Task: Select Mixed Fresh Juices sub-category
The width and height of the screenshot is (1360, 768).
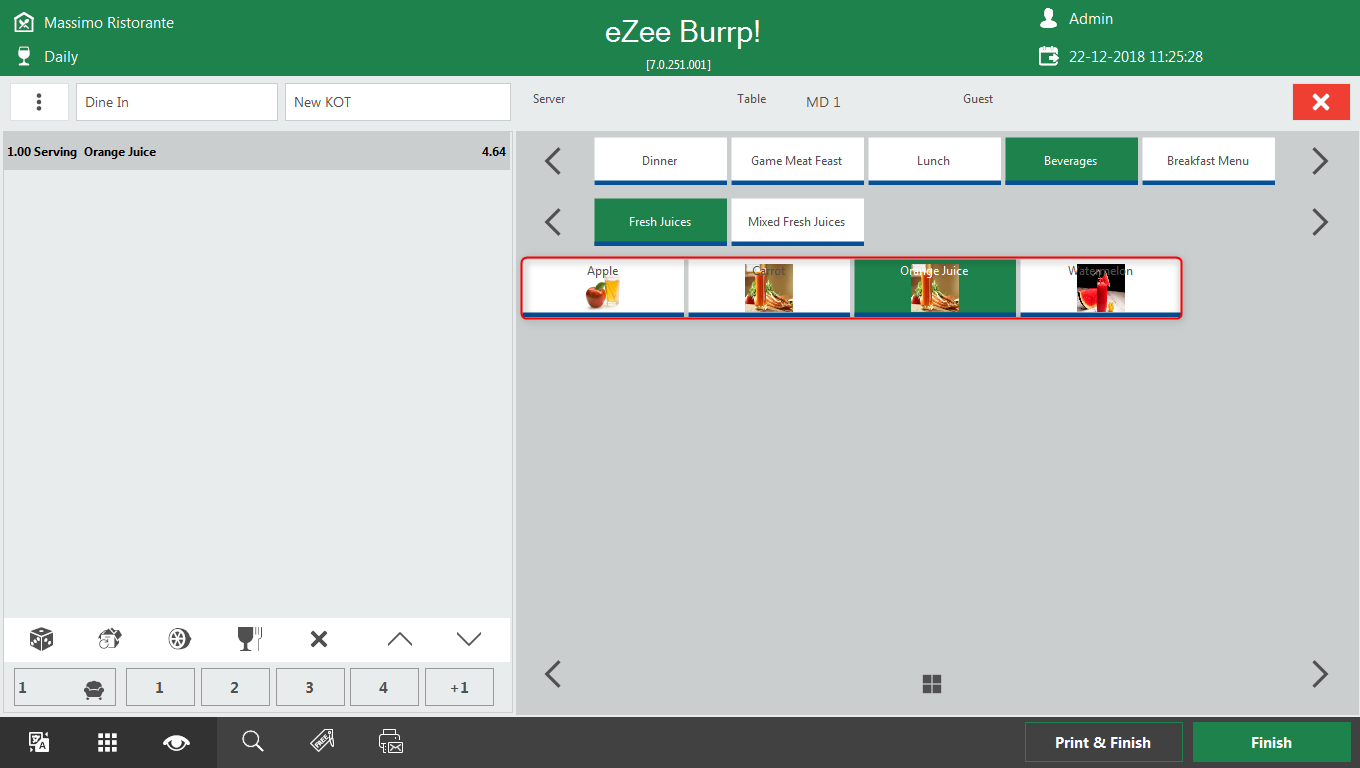Action: click(x=797, y=222)
